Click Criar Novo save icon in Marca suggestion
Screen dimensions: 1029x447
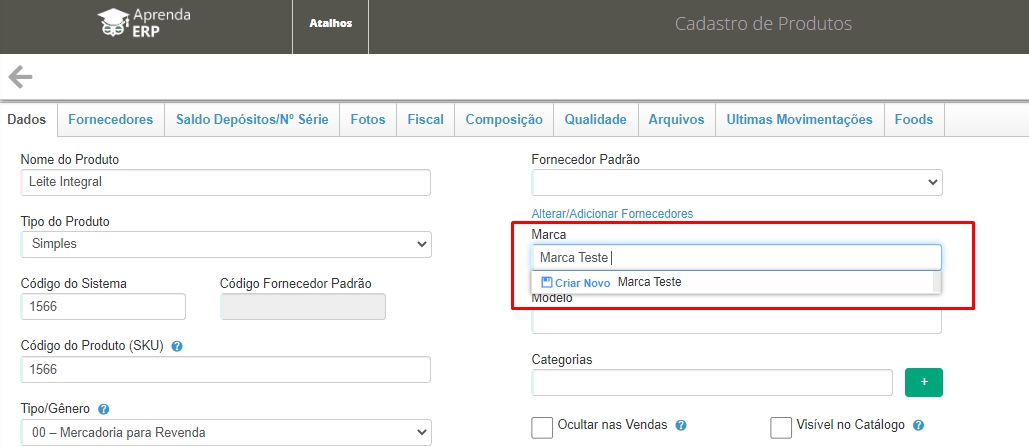[547, 283]
